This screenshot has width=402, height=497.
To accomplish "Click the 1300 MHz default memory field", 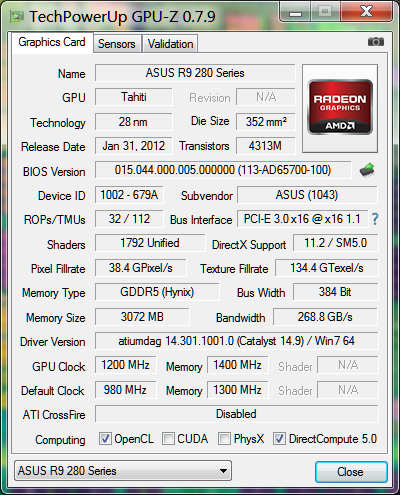I will click(x=238, y=390).
